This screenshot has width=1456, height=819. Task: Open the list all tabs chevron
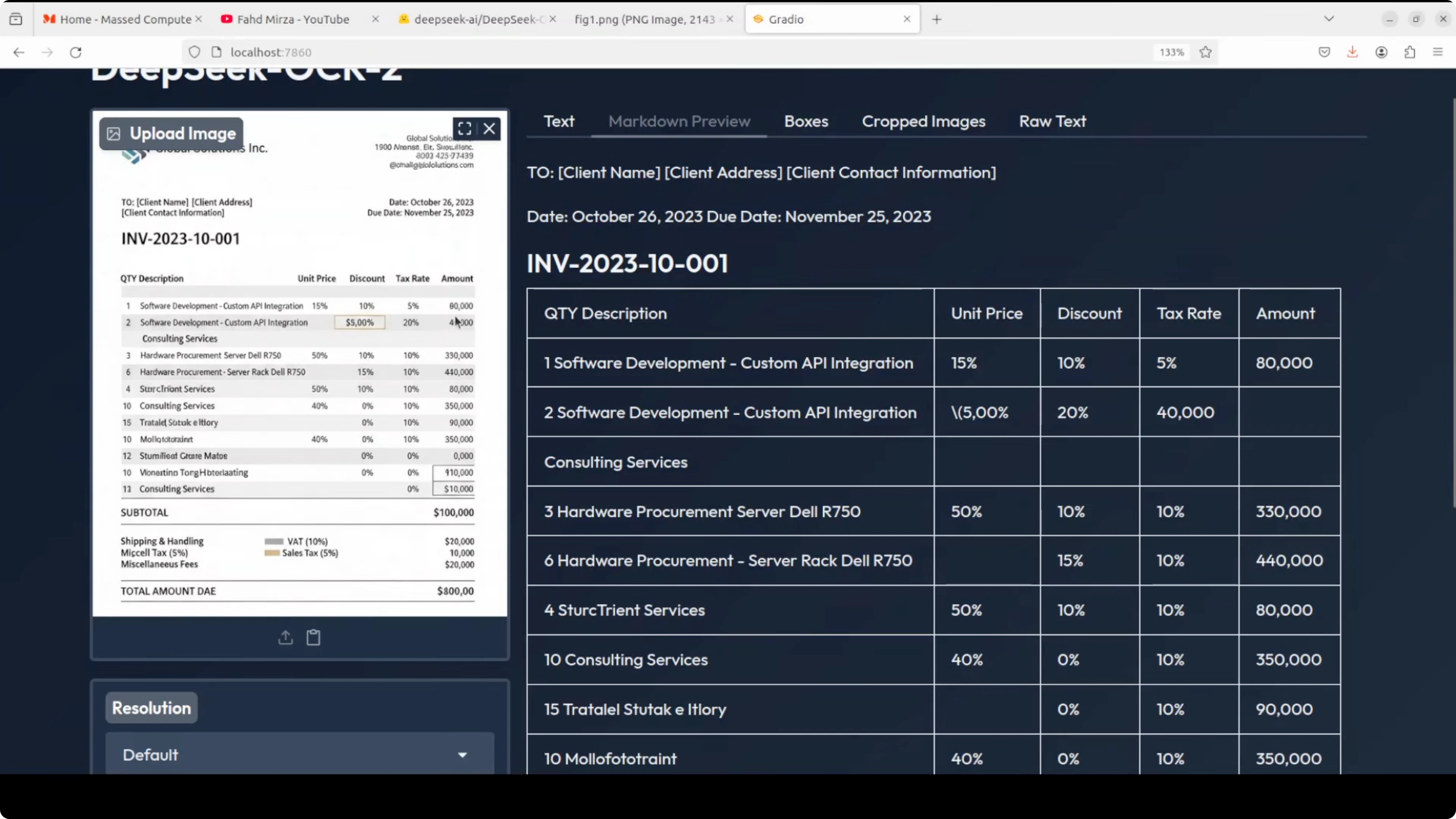coord(1329,19)
